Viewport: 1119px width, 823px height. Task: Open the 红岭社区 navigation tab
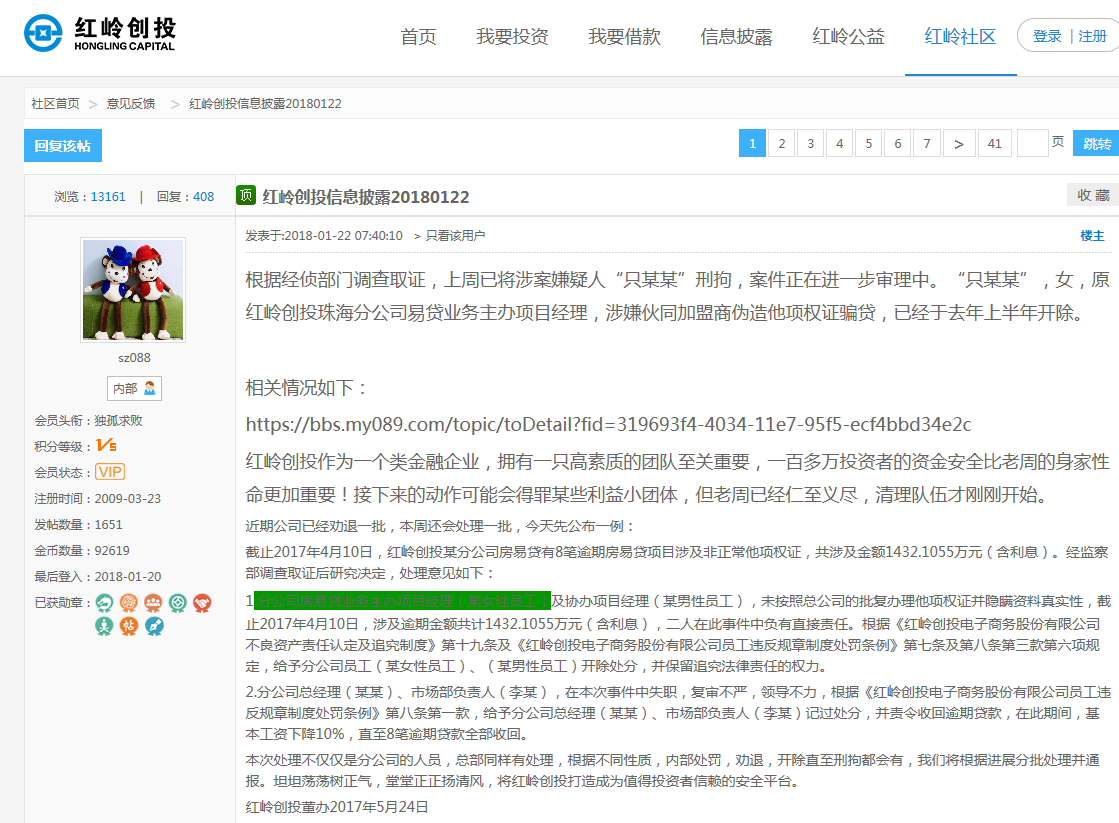960,37
